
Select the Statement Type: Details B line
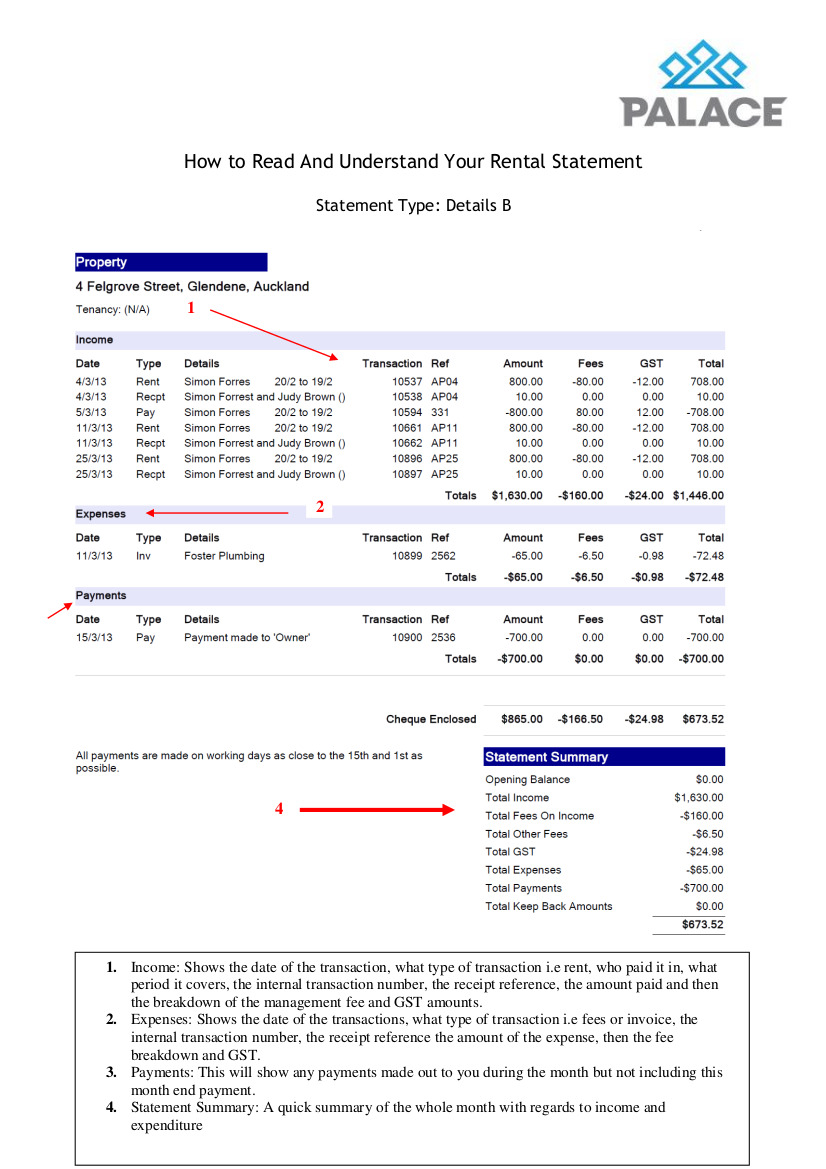pos(413,205)
